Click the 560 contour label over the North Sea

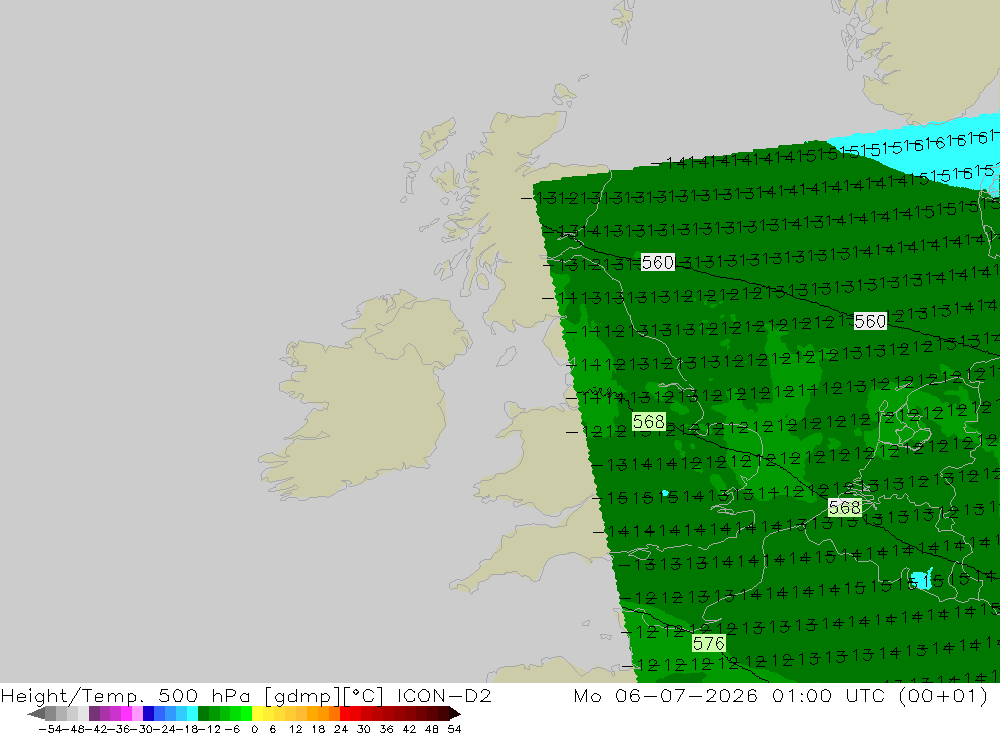(870, 321)
